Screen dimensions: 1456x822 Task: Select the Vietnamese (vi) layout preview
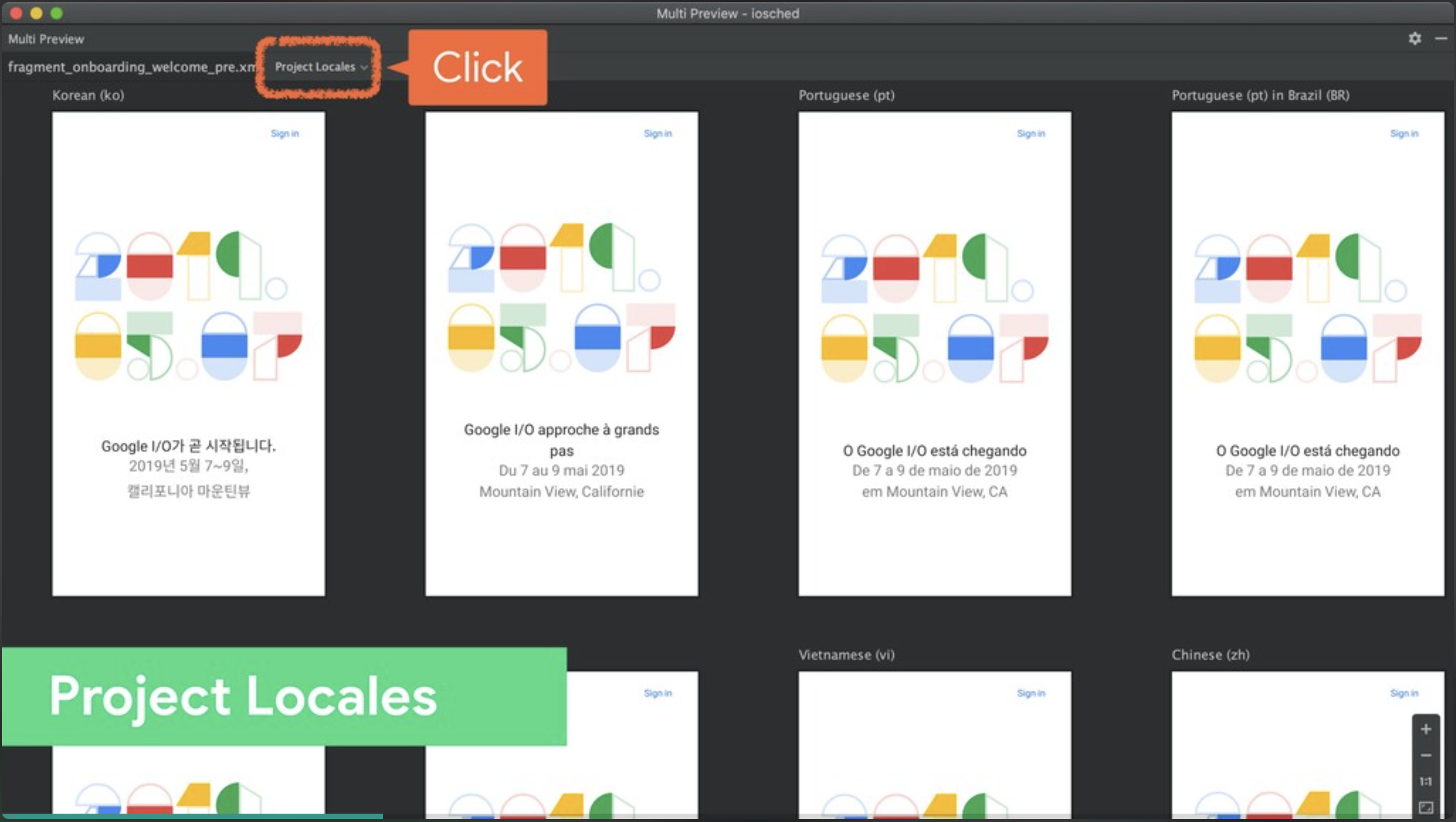click(934, 746)
